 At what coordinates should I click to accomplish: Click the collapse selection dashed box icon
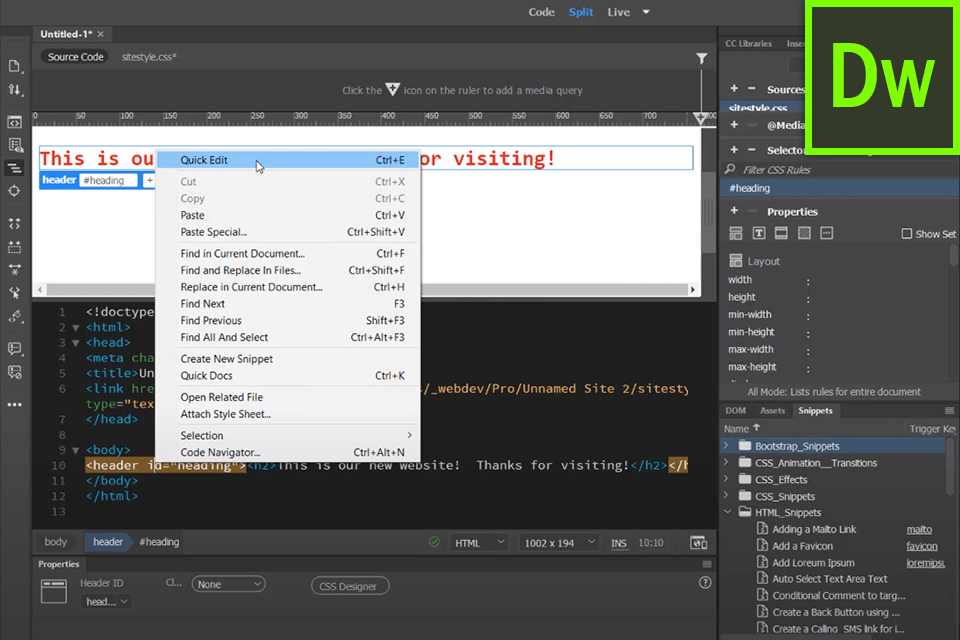coord(14,247)
